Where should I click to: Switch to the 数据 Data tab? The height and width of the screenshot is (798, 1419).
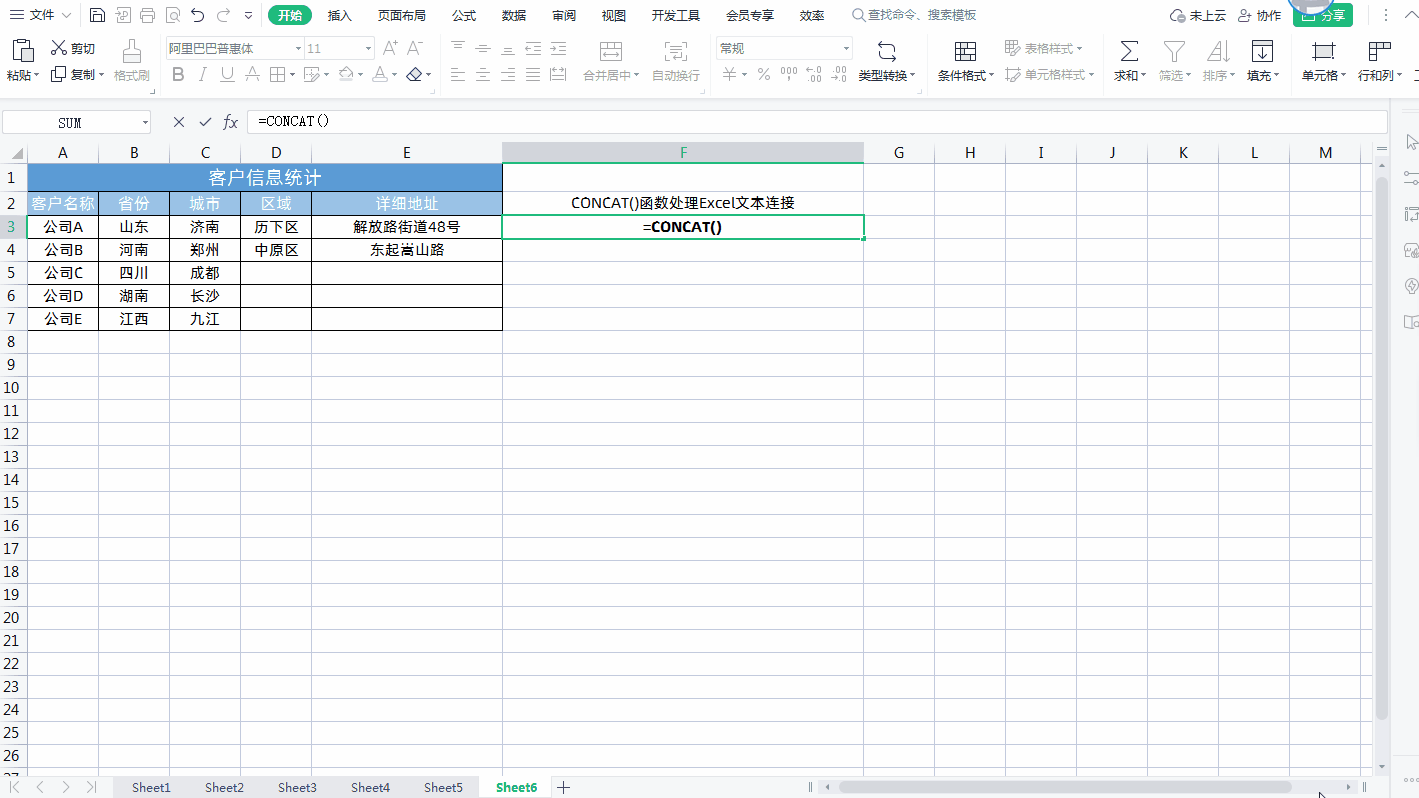(x=514, y=15)
